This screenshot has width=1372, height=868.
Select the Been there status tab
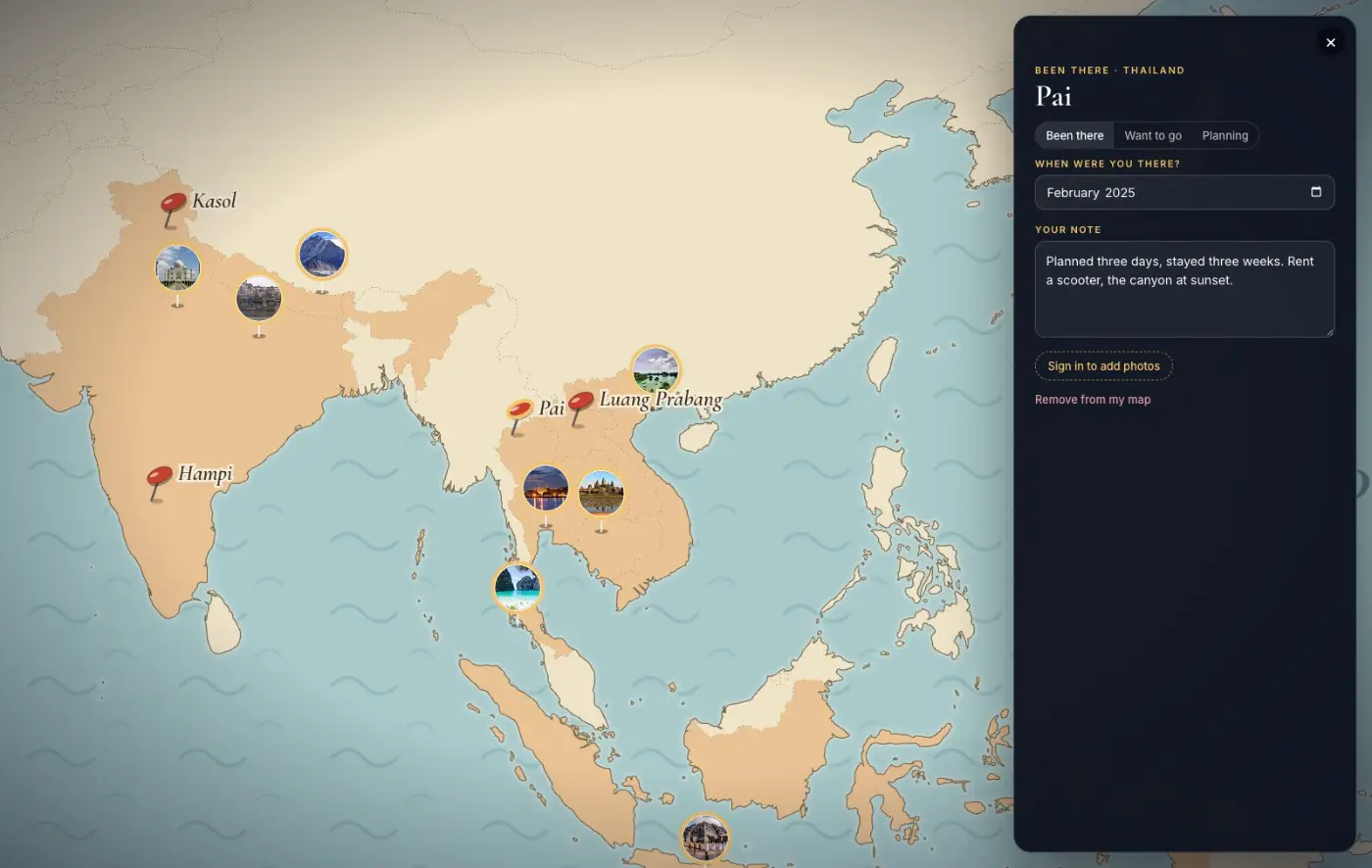coord(1074,135)
